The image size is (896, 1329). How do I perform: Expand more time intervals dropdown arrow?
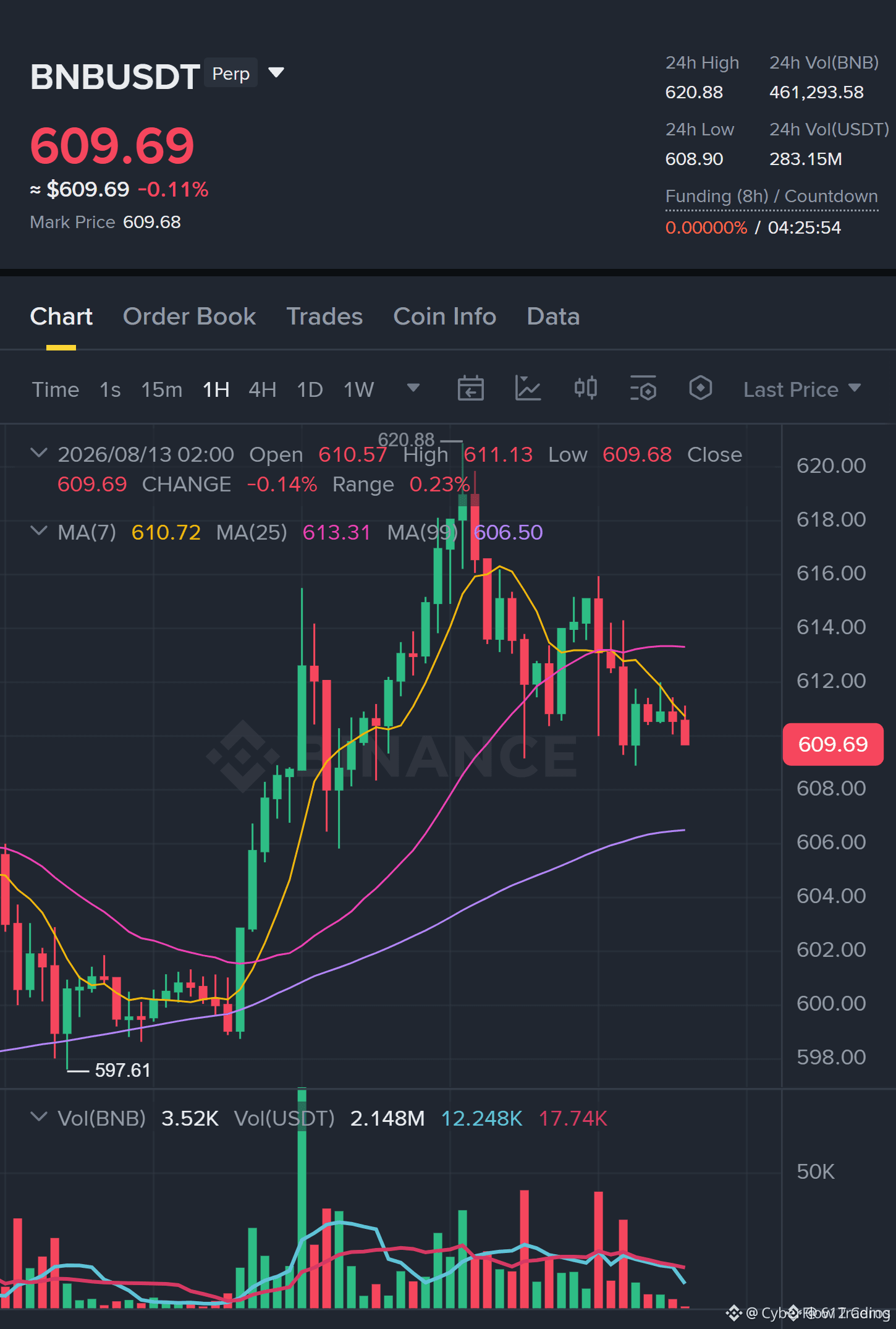tap(413, 388)
